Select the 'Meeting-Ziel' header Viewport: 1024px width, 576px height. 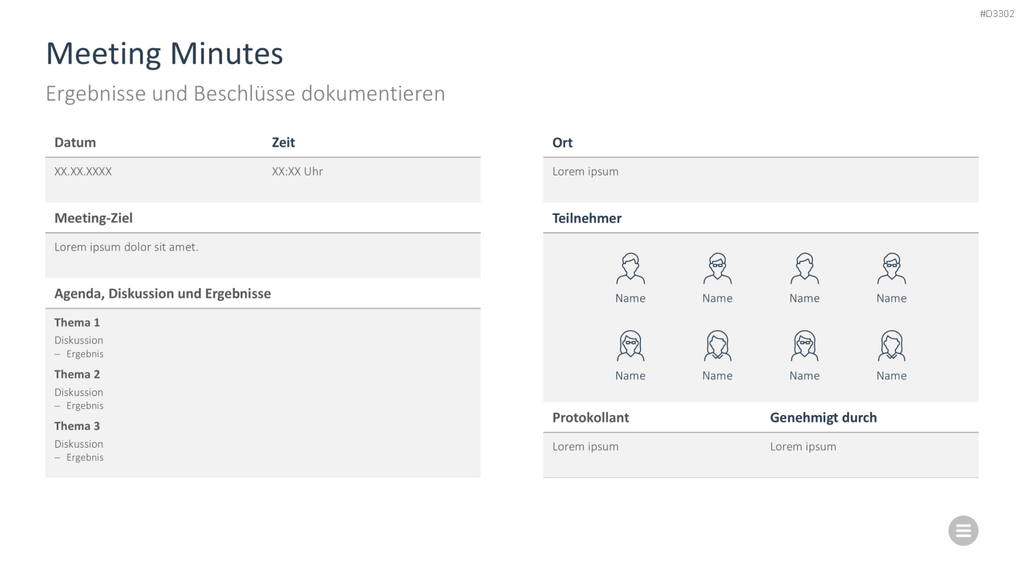(x=93, y=218)
